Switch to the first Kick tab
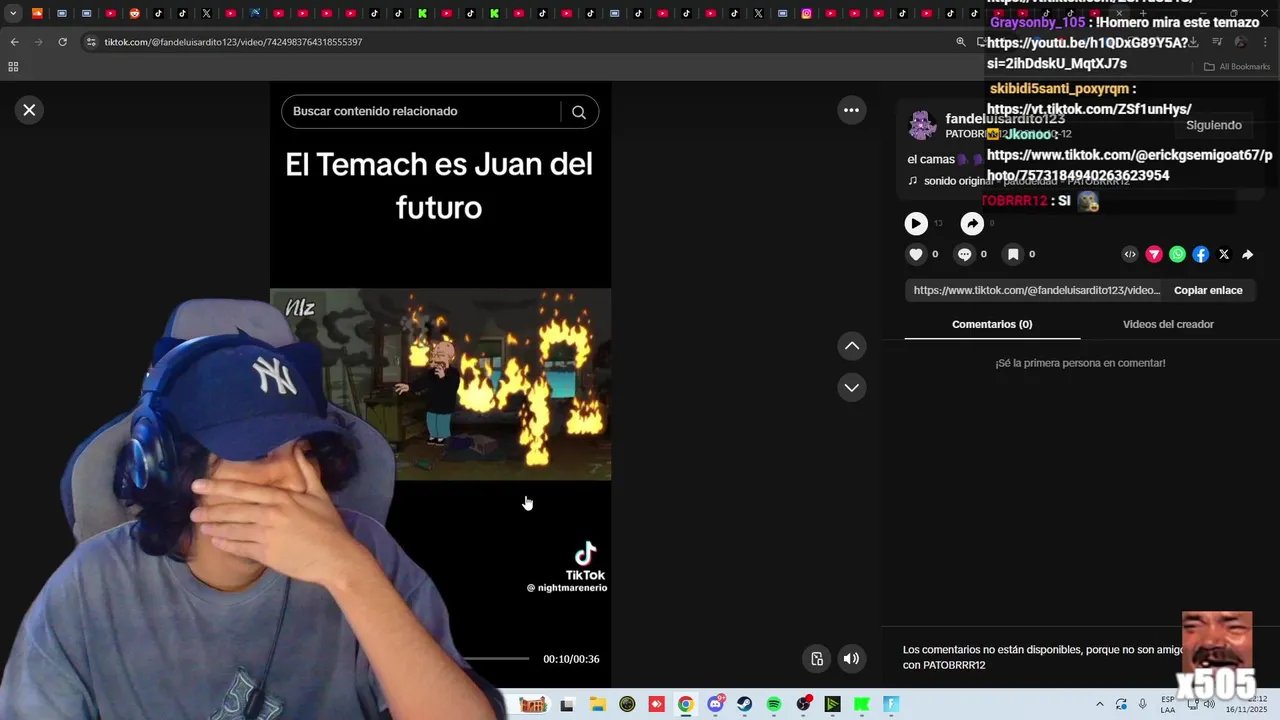Viewport: 1280px width, 720px height. 422,13
